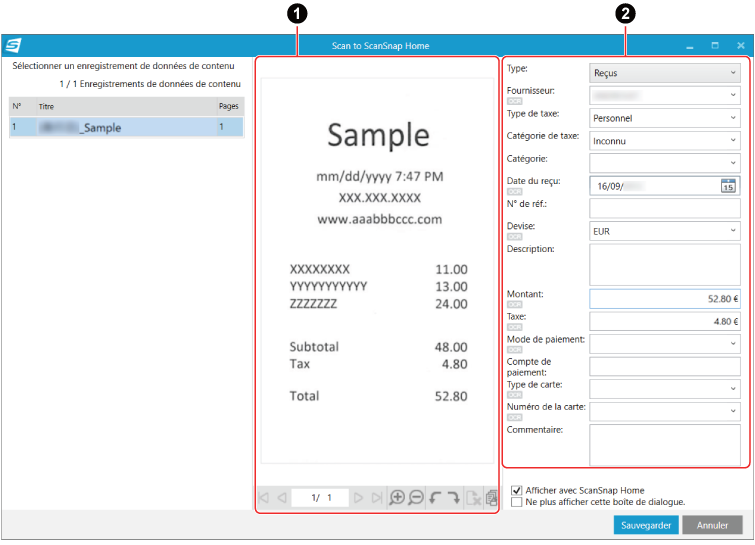Image resolution: width=755 pixels, height=545 pixels.
Task: Click the zoom out magnifier icon
Action: (x=415, y=497)
